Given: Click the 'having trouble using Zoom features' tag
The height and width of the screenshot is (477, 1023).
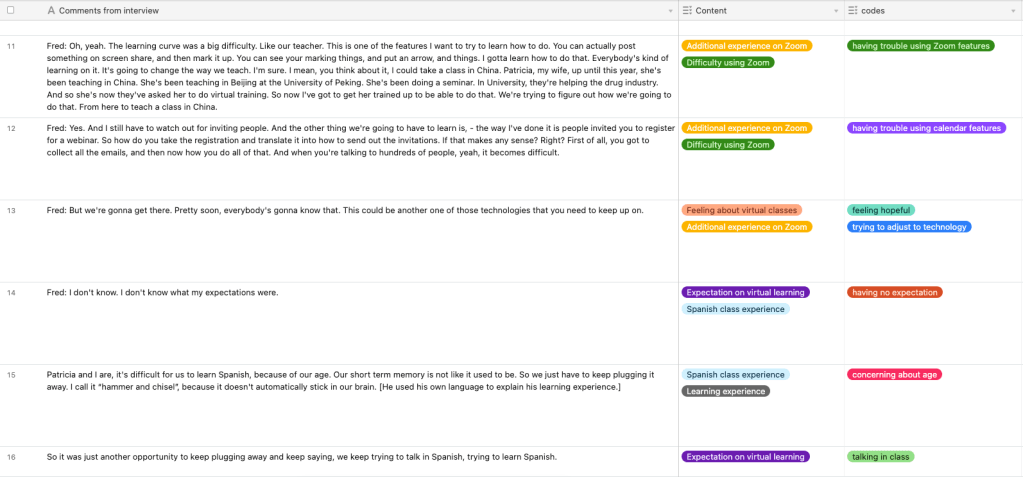Looking at the screenshot, I should (x=920, y=46).
